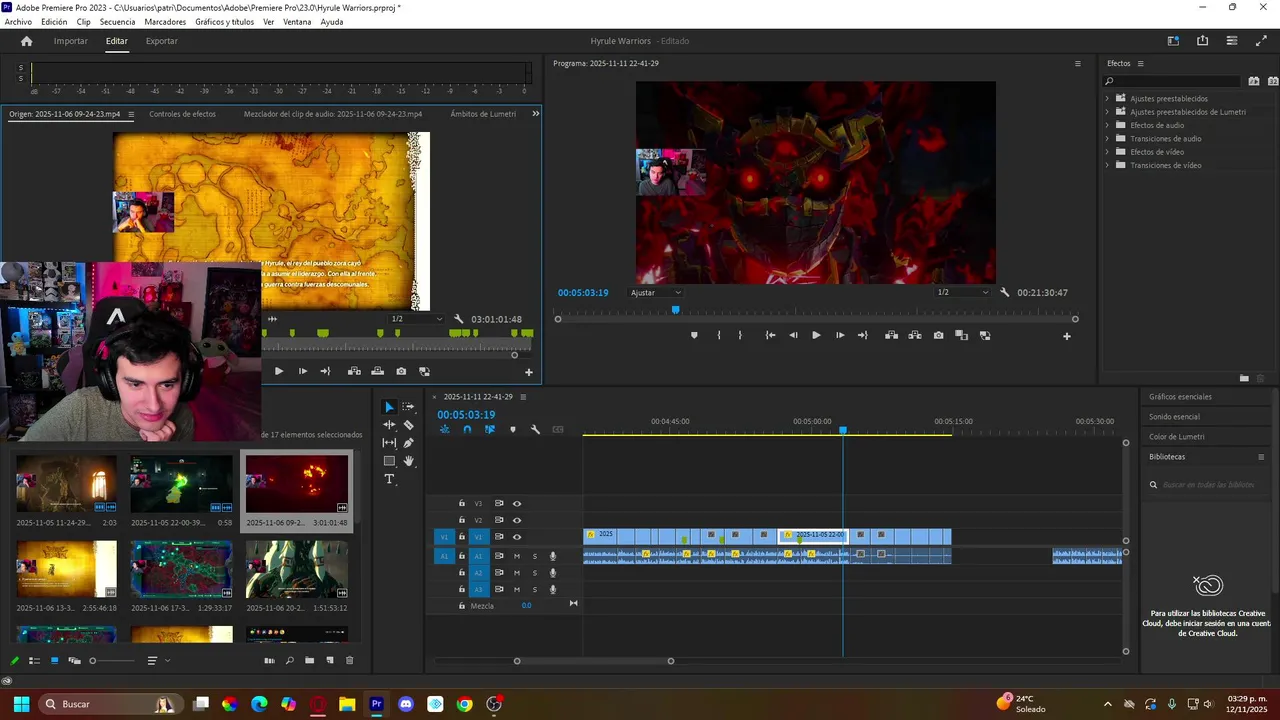Mark In point in Program monitor
This screenshot has height=720, width=1280.
[719, 335]
